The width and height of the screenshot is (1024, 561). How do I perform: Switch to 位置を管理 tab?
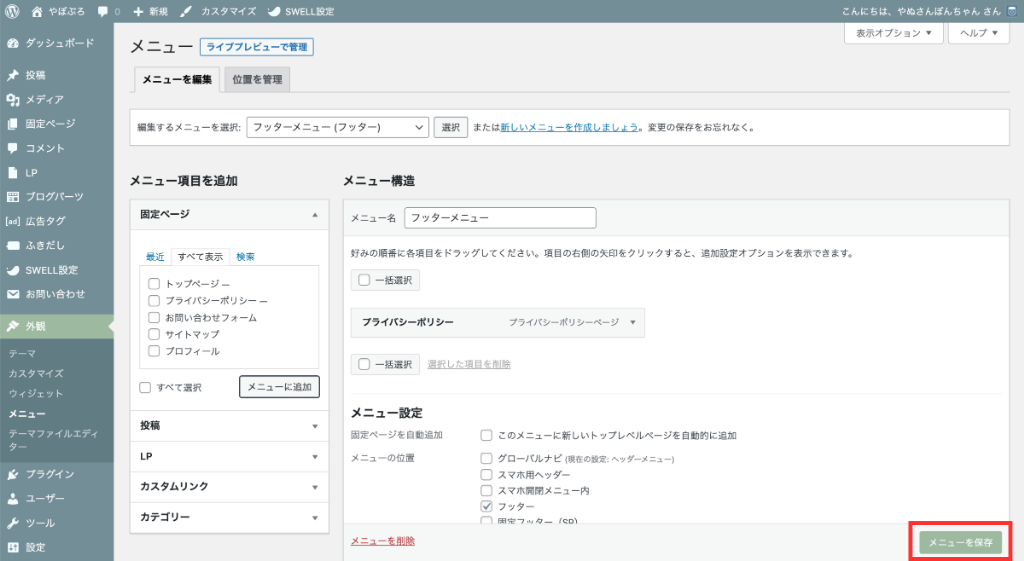click(x=257, y=80)
